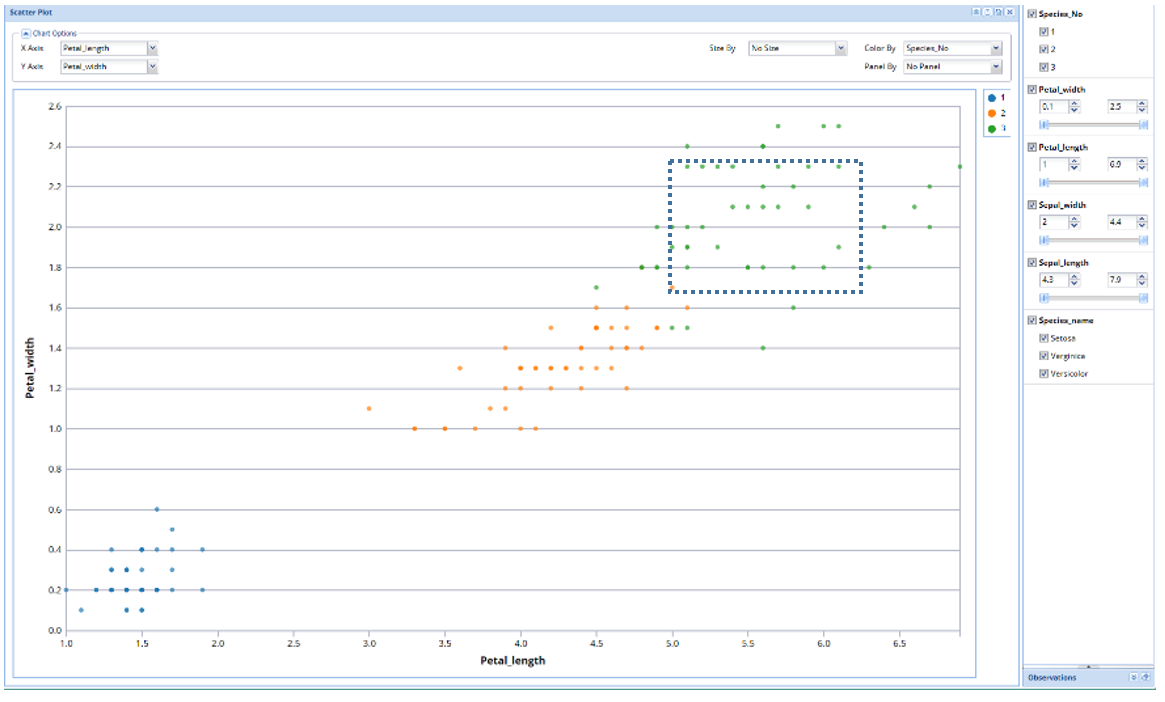Collapse the Chart Options section
Image resolution: width=1165 pixels, height=702 pixels.
(x=25, y=32)
